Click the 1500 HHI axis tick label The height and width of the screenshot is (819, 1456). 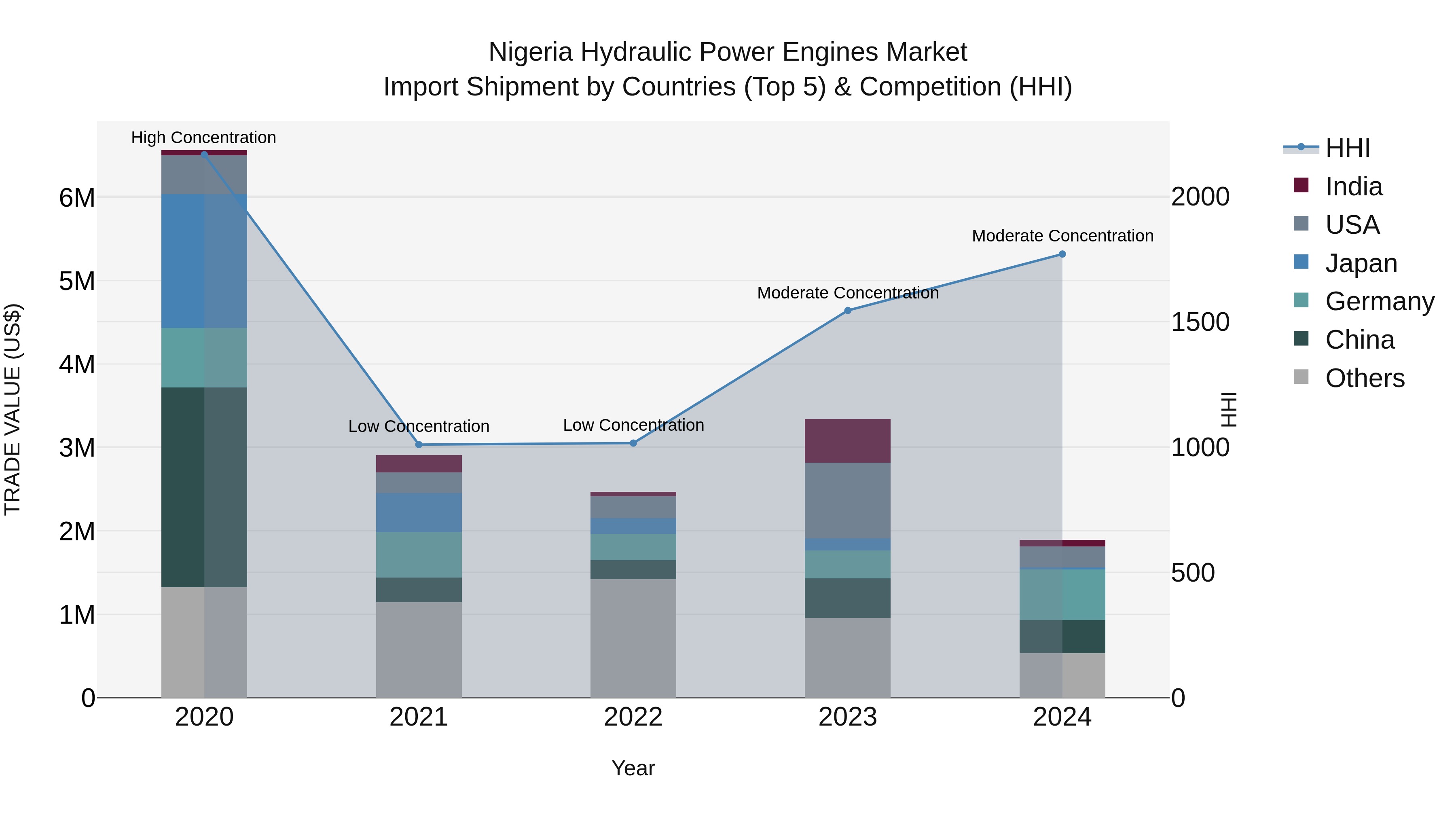tap(1200, 322)
